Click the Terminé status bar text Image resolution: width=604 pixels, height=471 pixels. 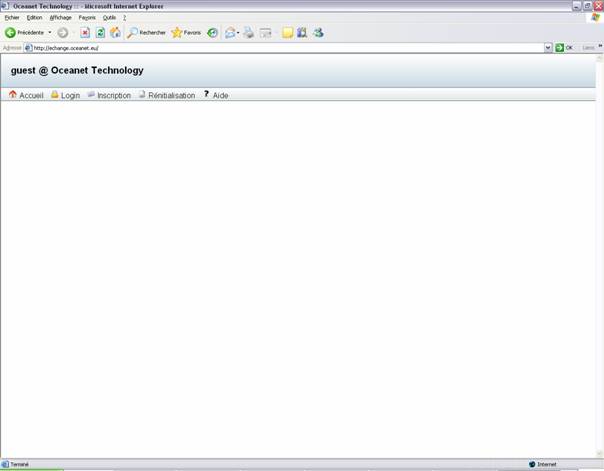[19, 464]
